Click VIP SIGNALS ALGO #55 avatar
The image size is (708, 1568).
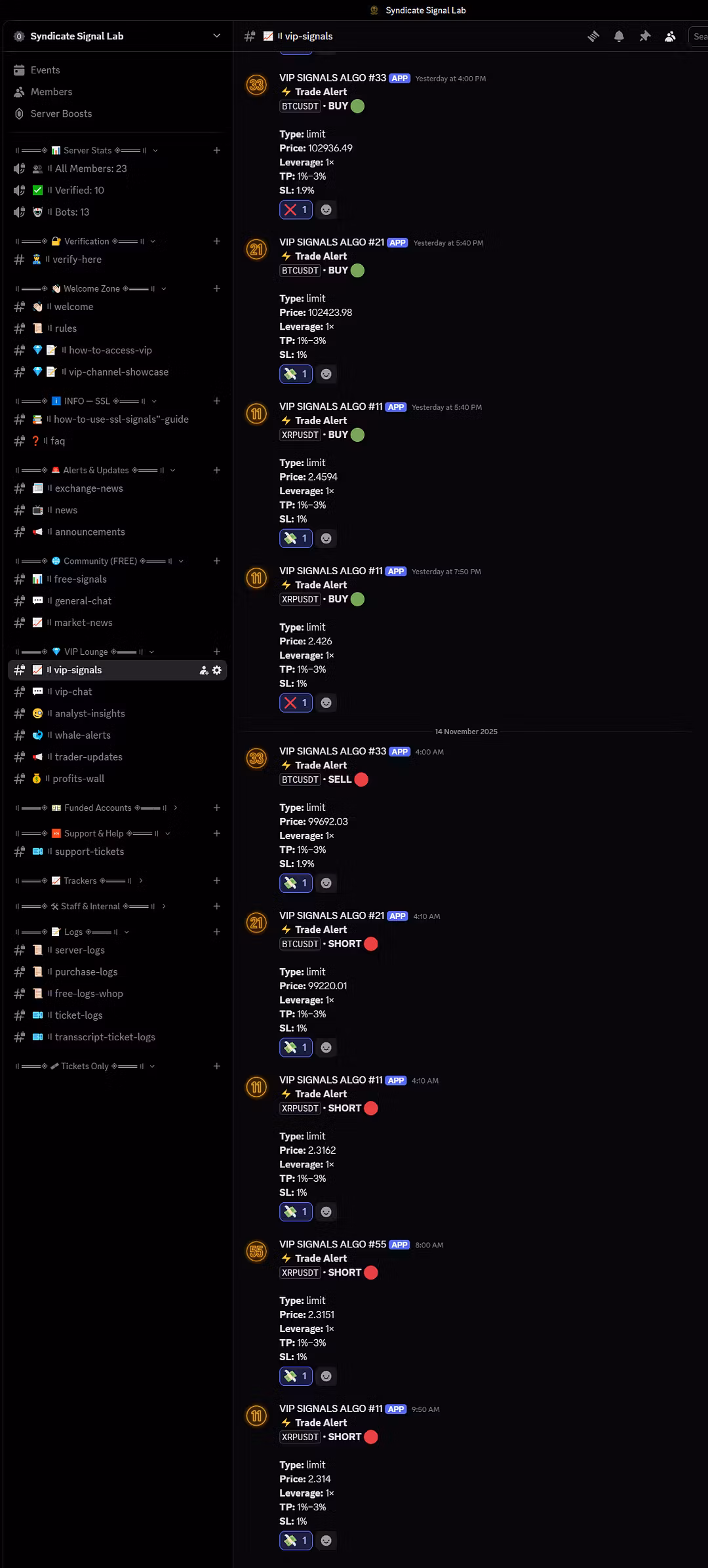click(256, 1251)
